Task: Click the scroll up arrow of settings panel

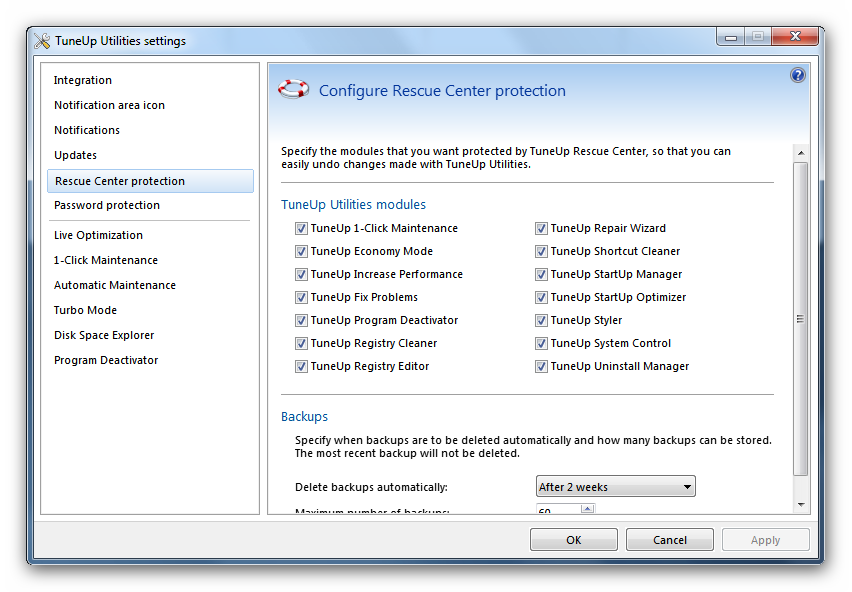Action: tap(800, 152)
